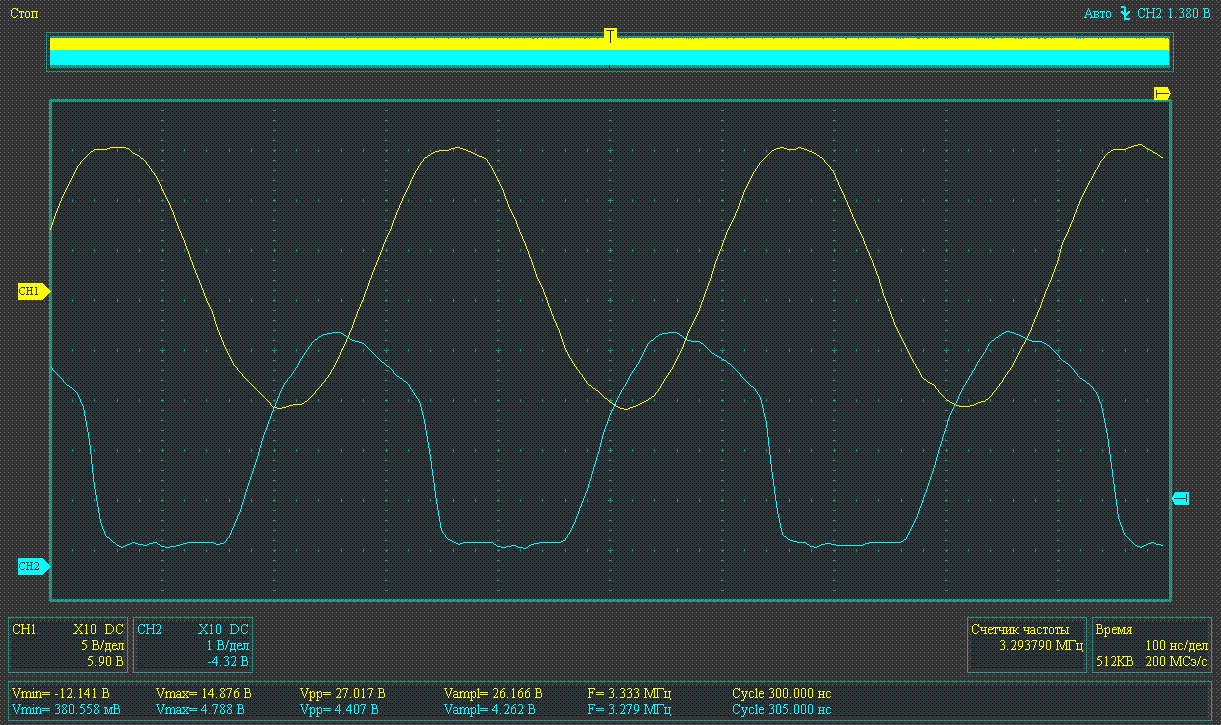Click the cyan CH2 memory overview bar
Viewport: 1221px width, 725px height.
(x=609, y=58)
